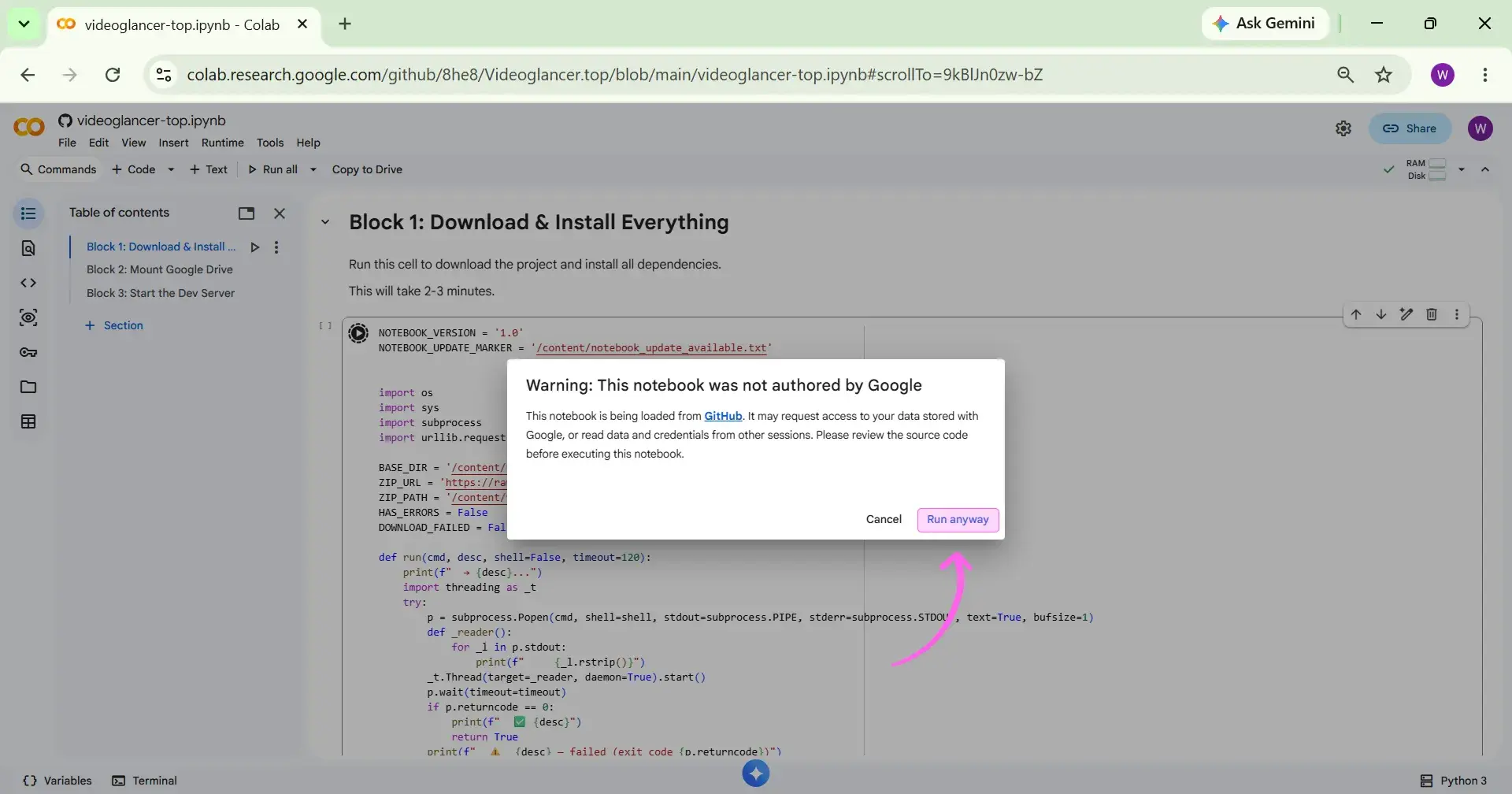Open Code snippets sidebar icon

tap(28, 283)
